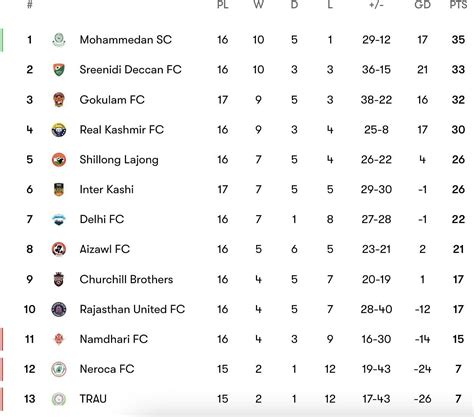Click the Mohammedan SC club crest
Viewport: 474px width, 417px height.
59,40
